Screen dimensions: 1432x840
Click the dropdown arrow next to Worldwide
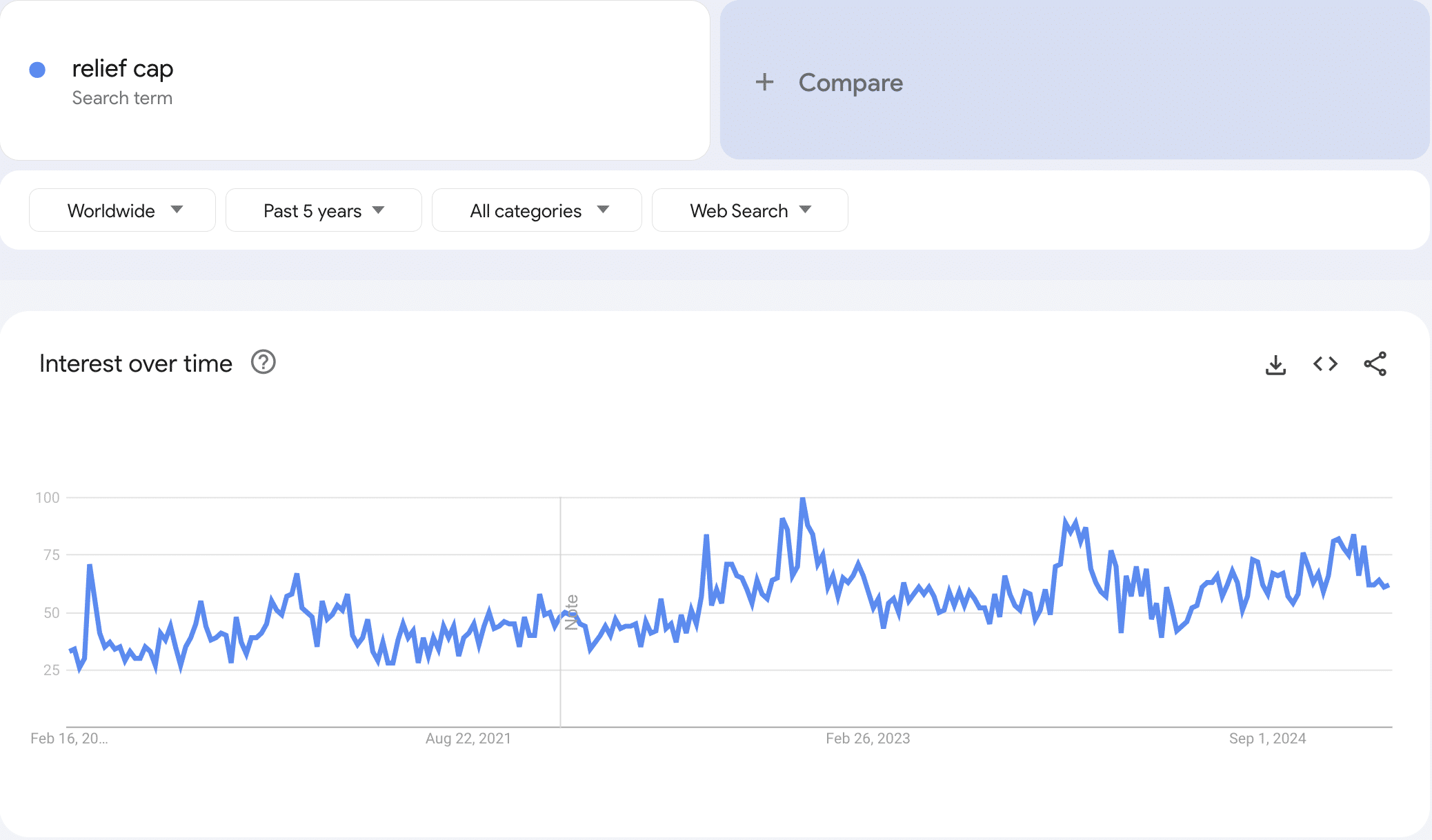point(177,210)
